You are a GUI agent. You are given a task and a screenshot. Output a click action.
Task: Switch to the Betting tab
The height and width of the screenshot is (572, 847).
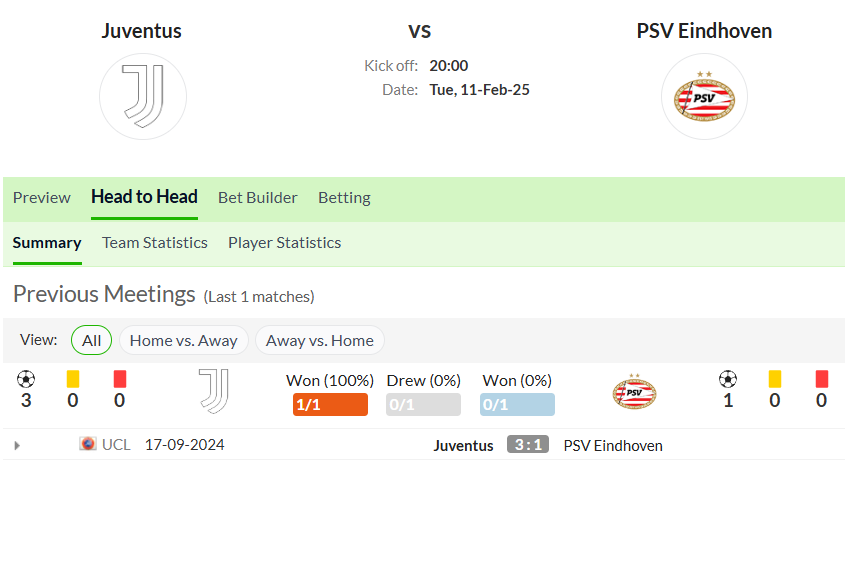344,198
